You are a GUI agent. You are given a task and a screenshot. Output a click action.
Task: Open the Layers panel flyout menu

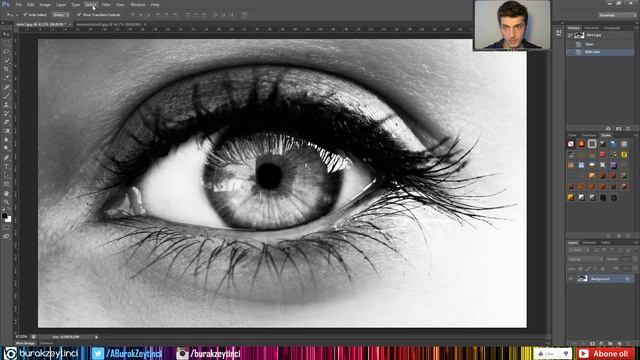635,242
